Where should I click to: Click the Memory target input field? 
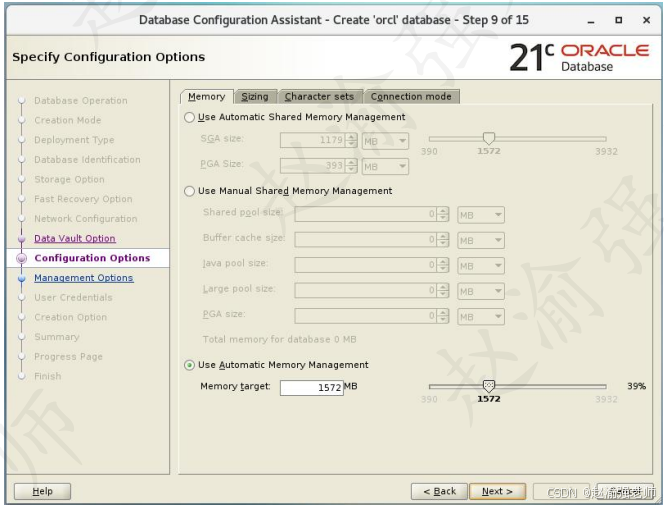pyautogui.click(x=312, y=387)
